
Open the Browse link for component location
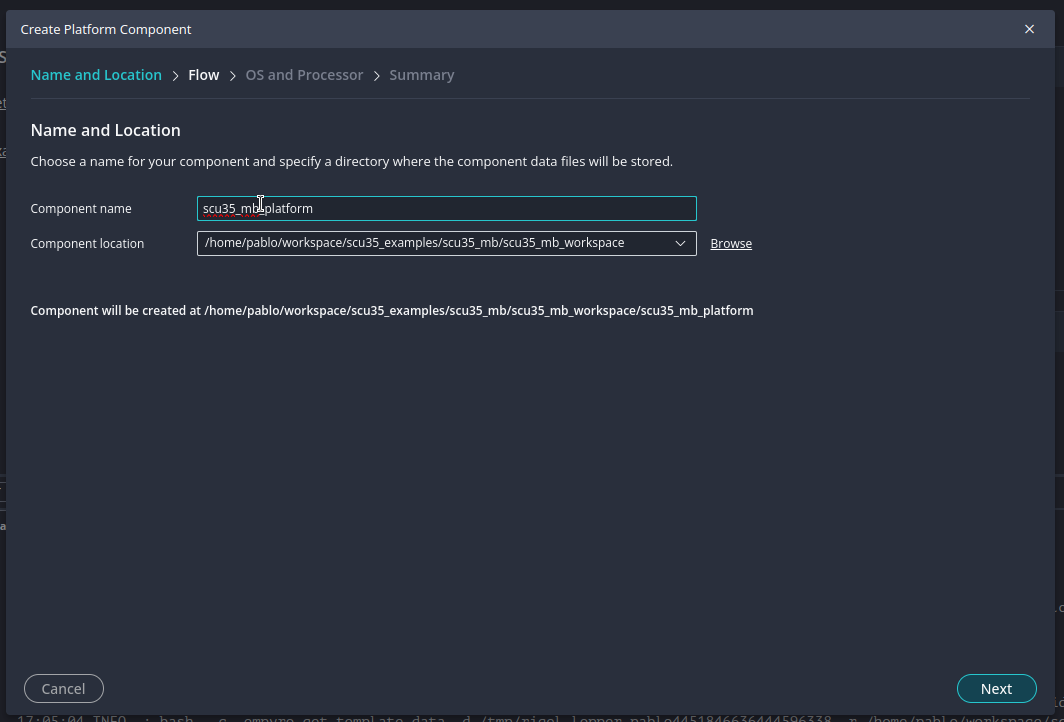pyautogui.click(x=731, y=243)
